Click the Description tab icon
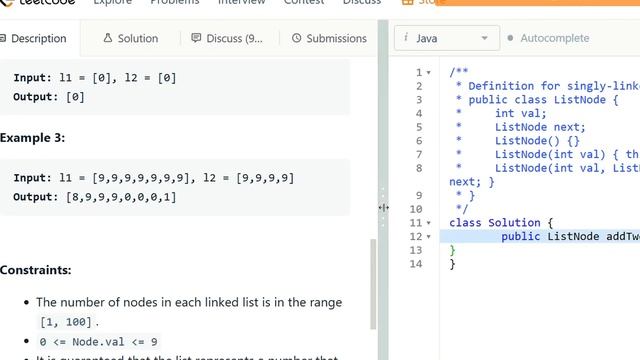This screenshot has height=360, width=640. pyautogui.click(x=2, y=38)
